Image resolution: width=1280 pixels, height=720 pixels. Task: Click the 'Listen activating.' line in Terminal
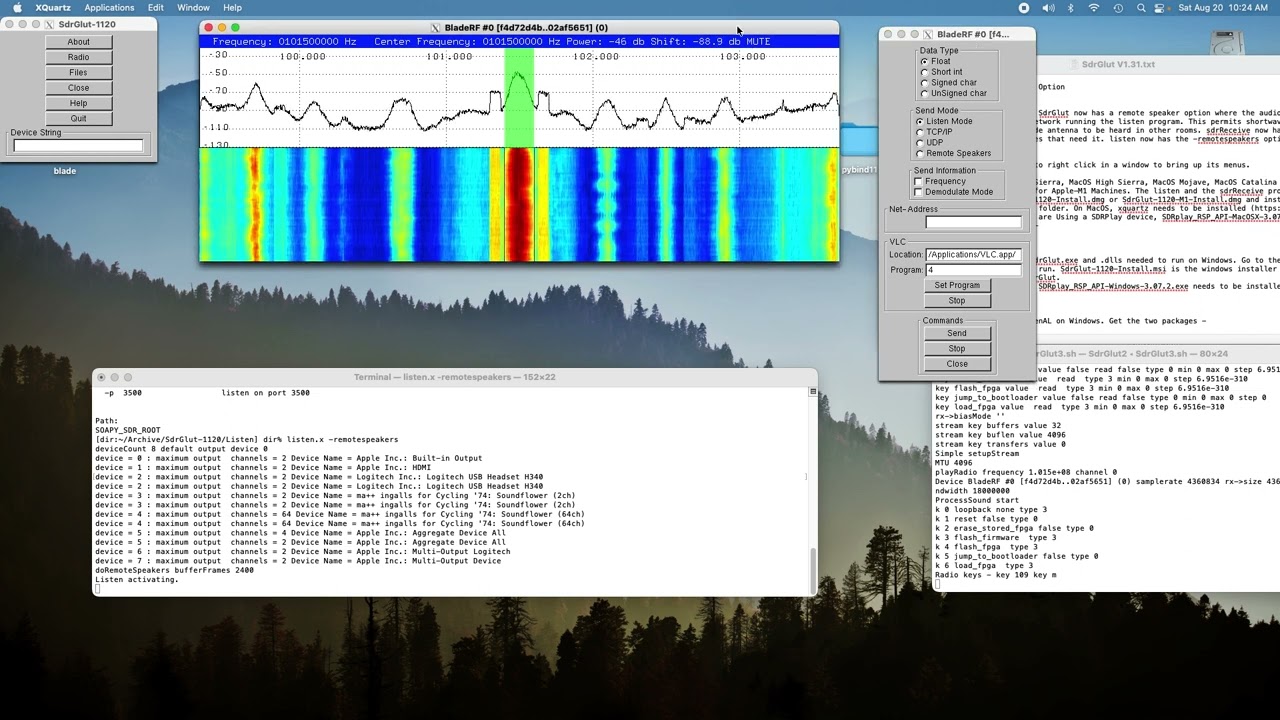137,580
